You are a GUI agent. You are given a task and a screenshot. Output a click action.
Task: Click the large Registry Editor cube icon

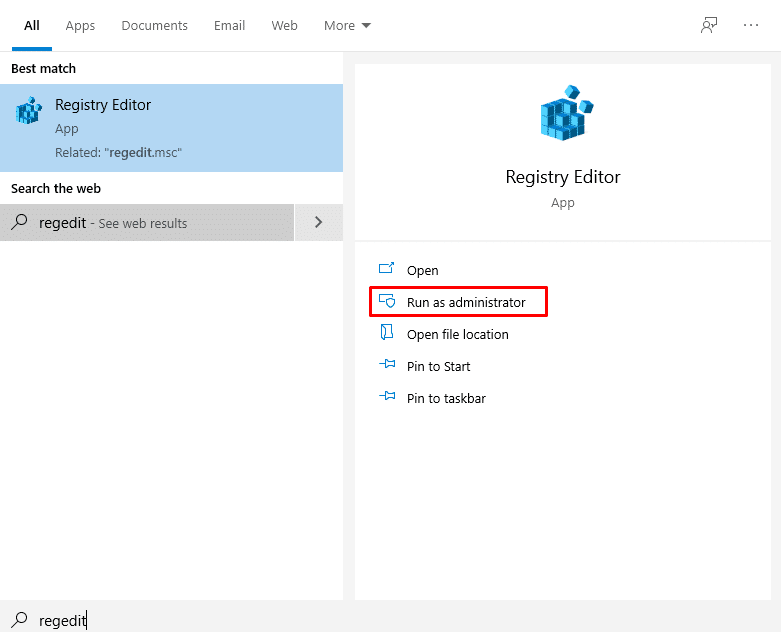[x=563, y=112]
